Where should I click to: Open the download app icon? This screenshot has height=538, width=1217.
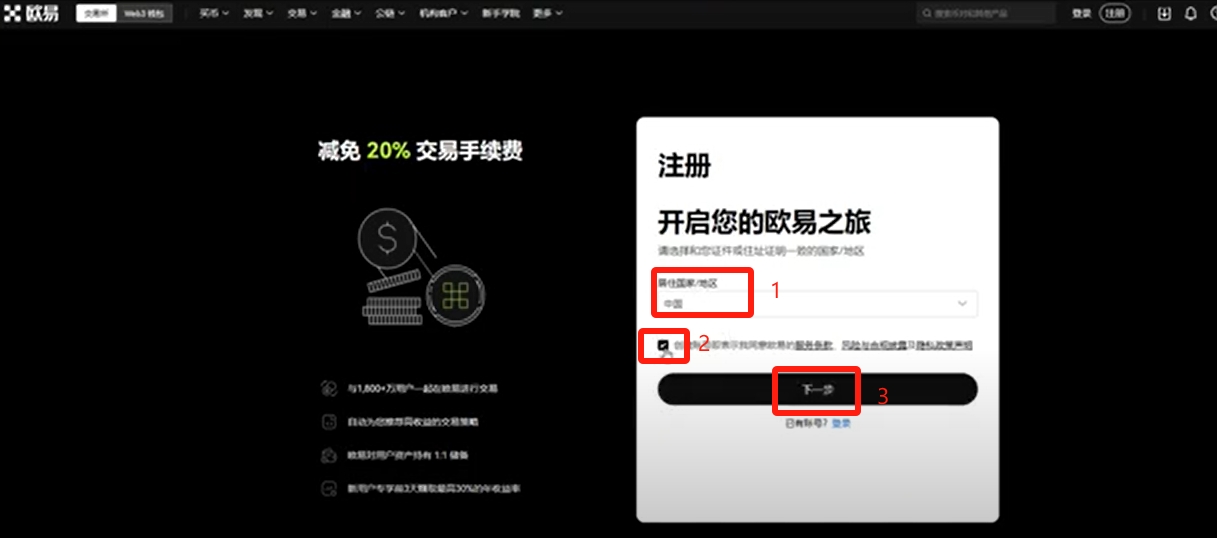[x=1164, y=13]
